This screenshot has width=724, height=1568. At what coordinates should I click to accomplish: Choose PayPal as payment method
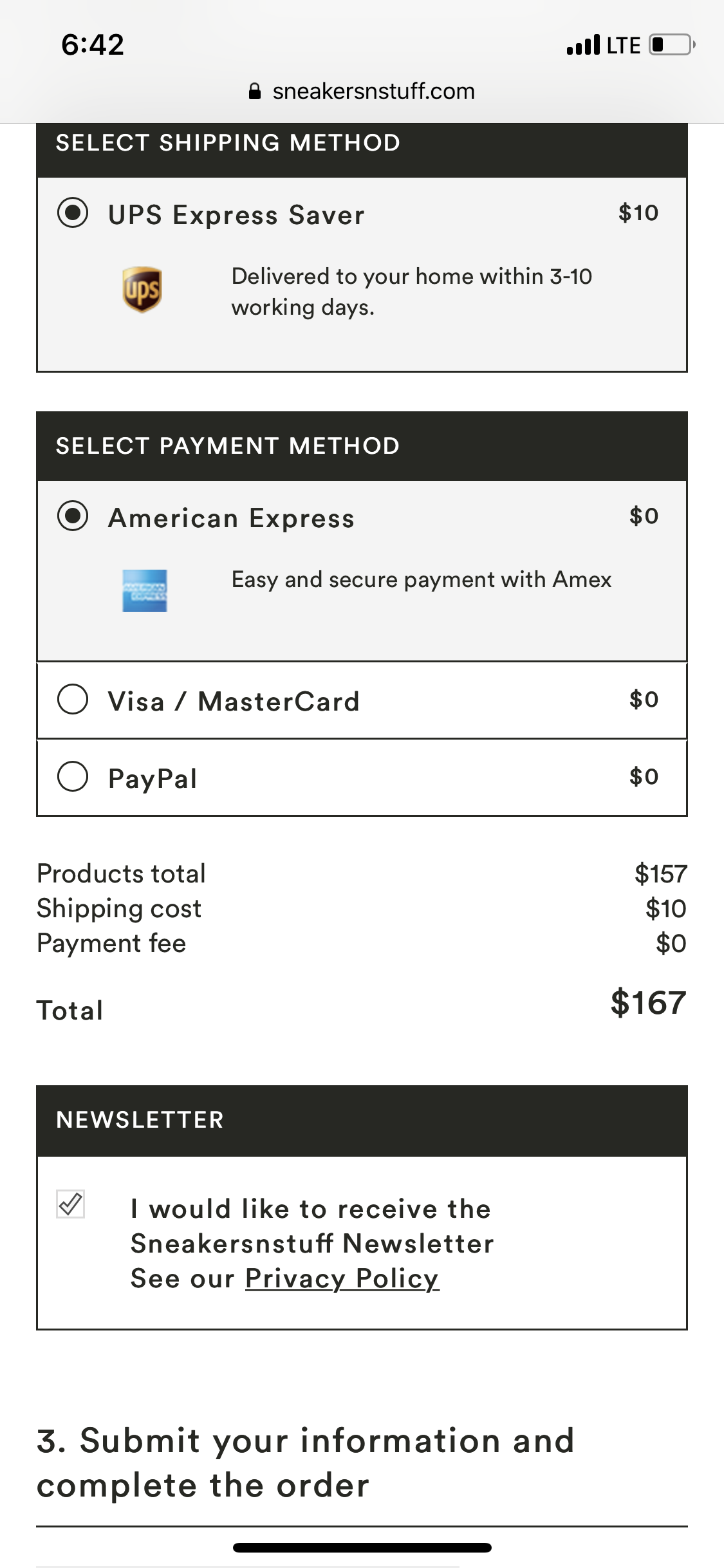(73, 777)
